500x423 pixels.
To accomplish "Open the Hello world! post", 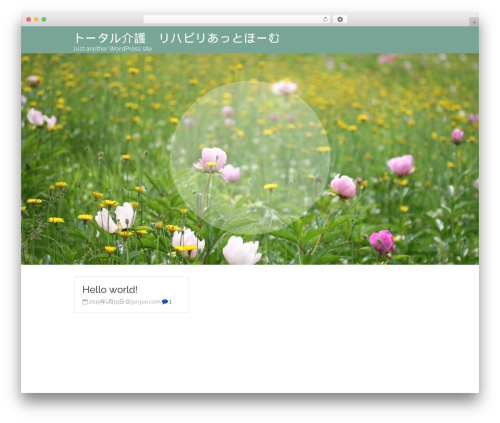I will click(x=110, y=289).
